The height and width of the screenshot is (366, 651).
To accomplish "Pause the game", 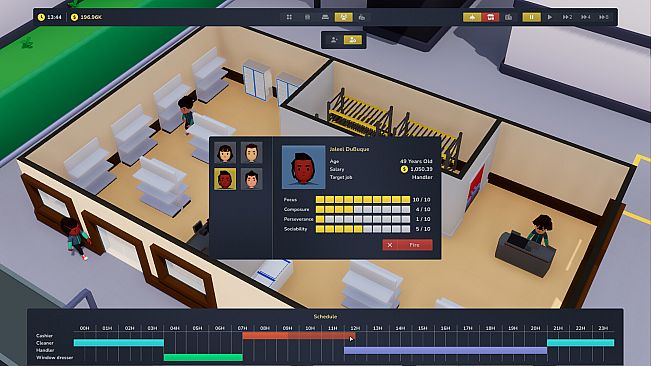I will click(x=531, y=17).
